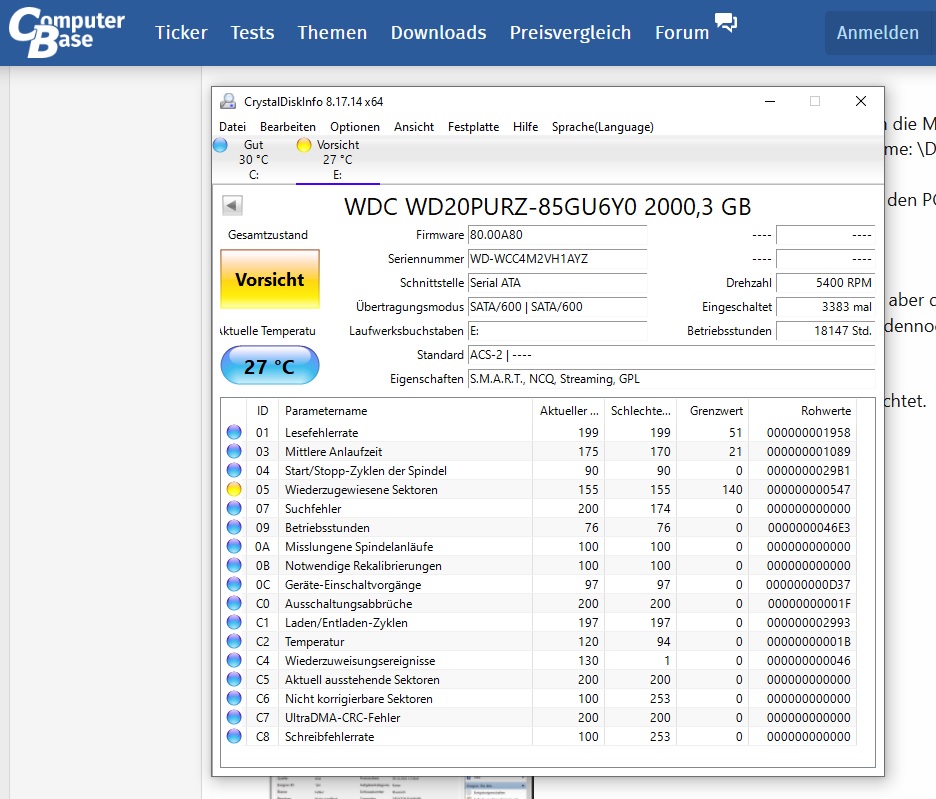Click the Seriennummer field
936x799 pixels.
tap(557, 259)
